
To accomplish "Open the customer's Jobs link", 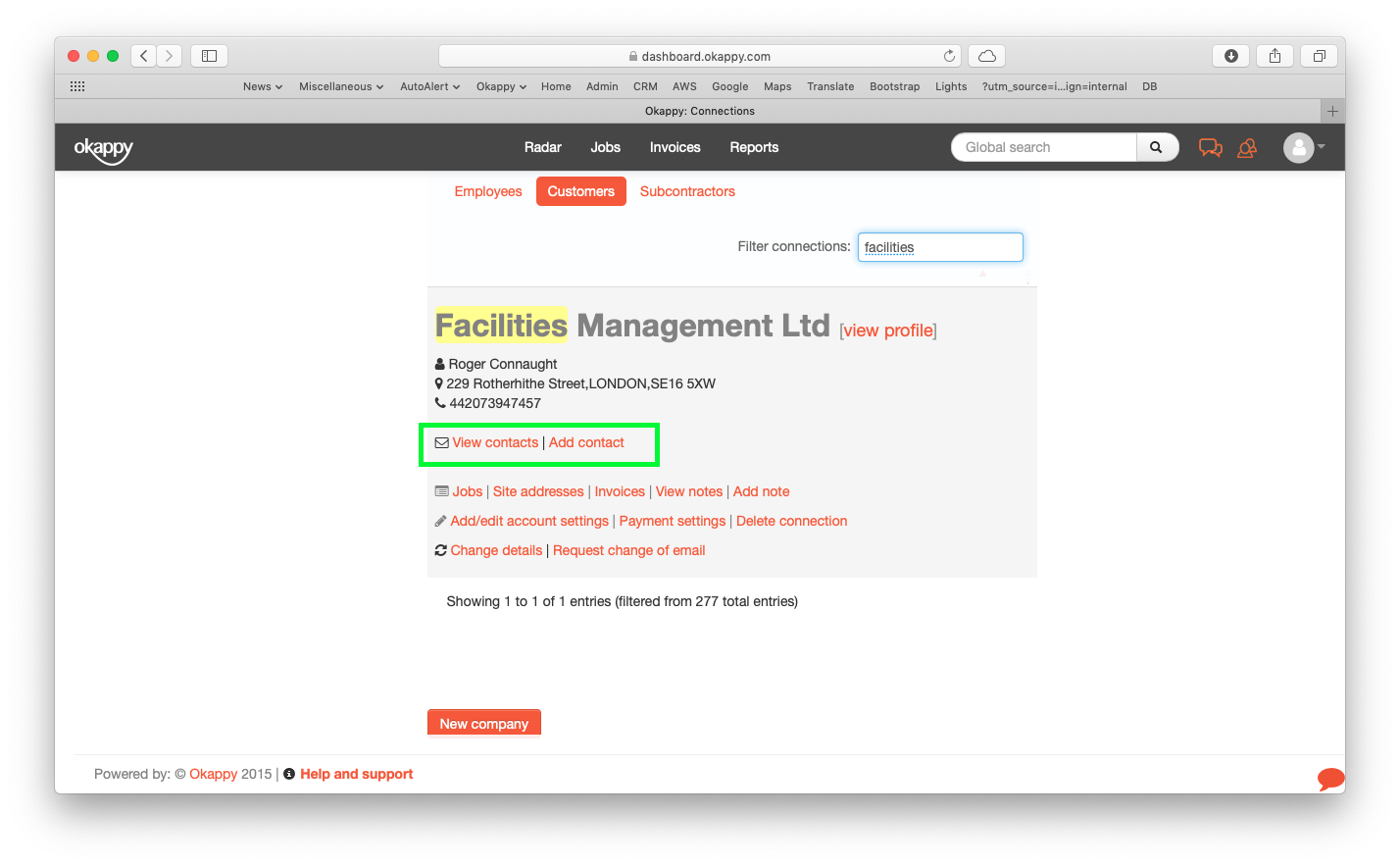I will click(468, 491).
